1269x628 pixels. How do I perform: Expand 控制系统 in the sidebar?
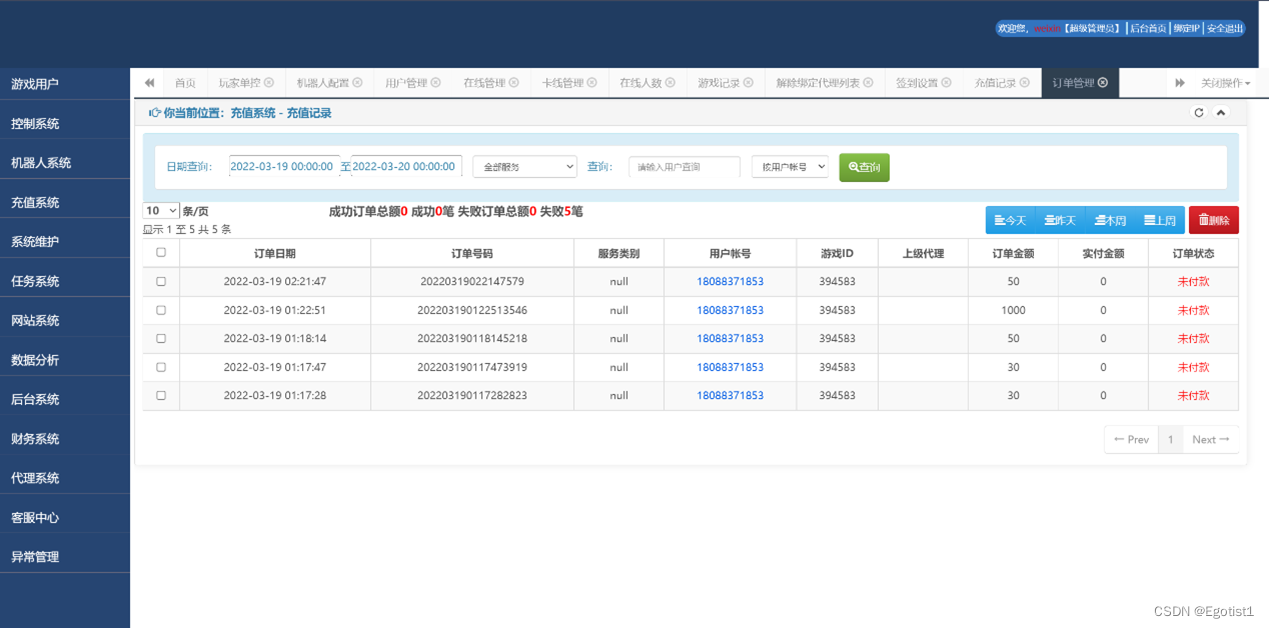65,124
